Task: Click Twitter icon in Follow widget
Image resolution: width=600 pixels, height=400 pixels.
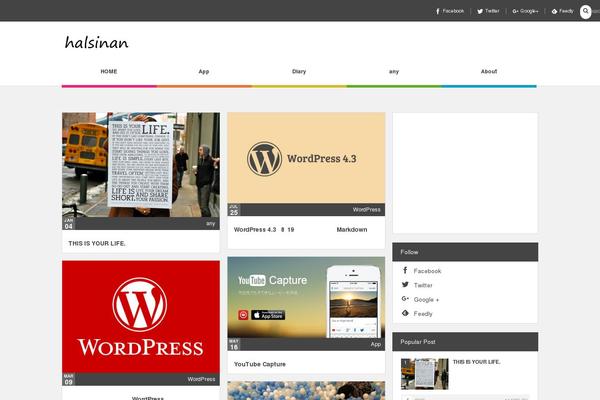Action: pos(405,284)
